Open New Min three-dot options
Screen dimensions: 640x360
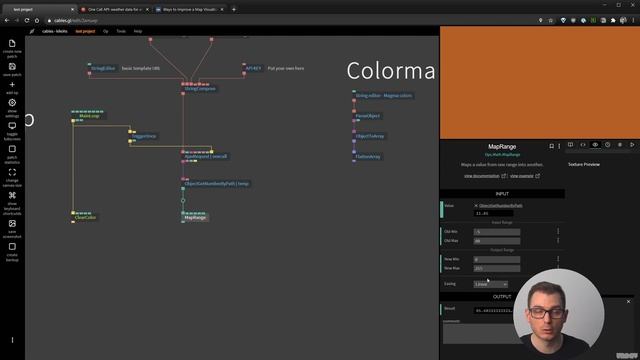click(558, 259)
